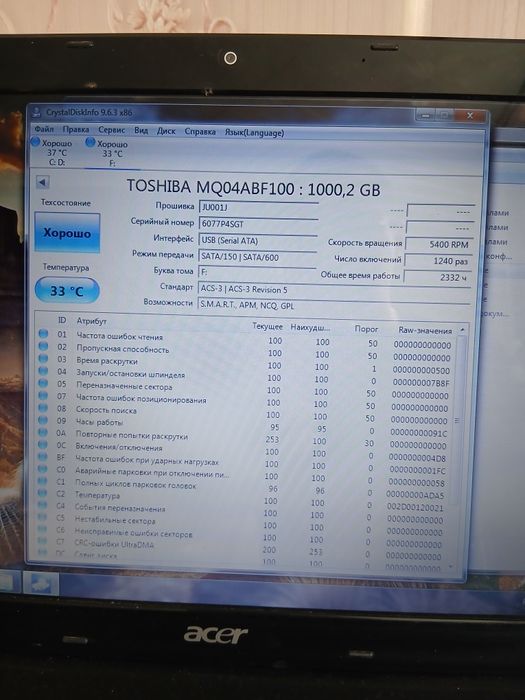Click the Порог column header

click(366, 329)
